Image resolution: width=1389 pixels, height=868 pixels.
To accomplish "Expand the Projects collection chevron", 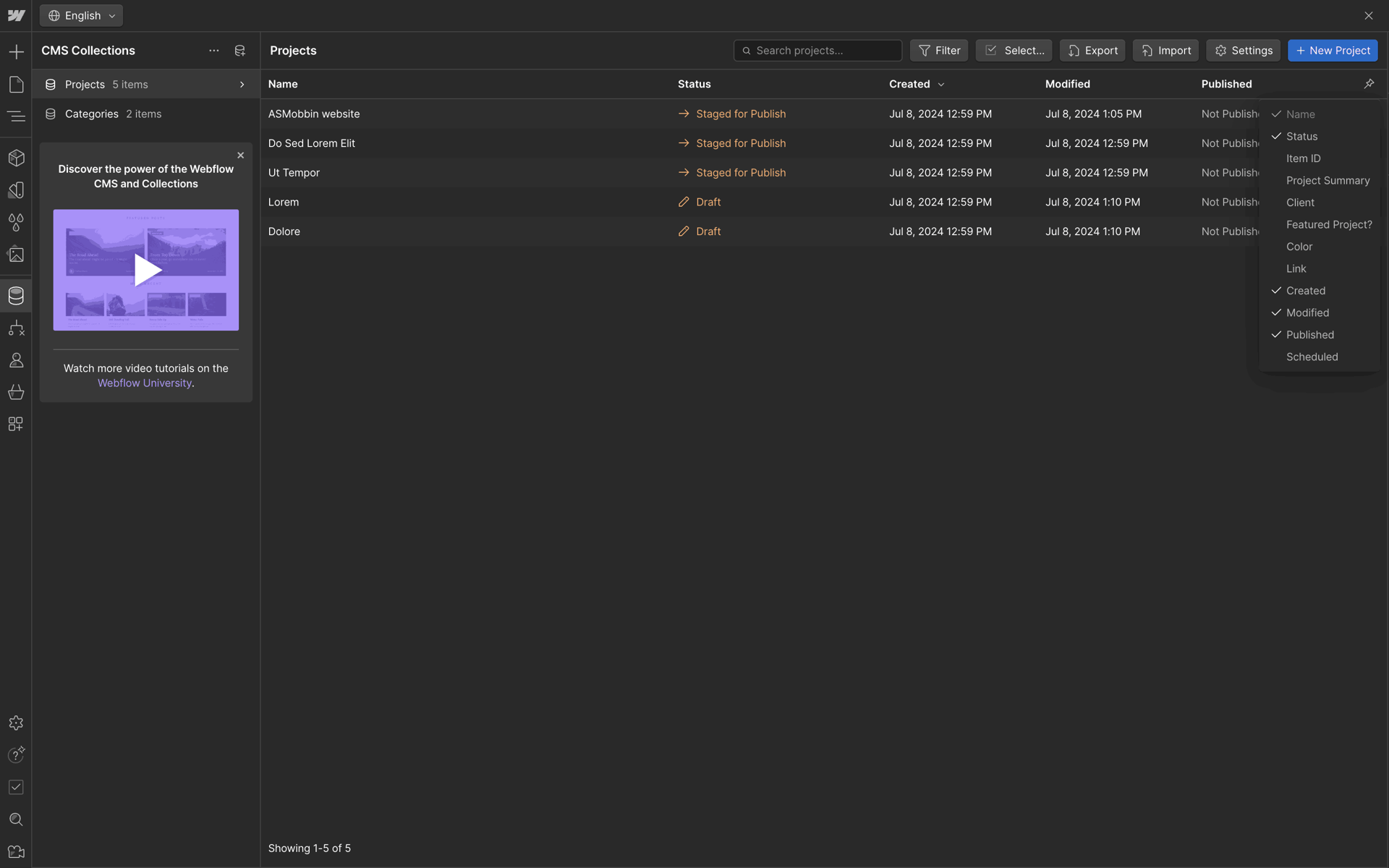I will coord(242,85).
